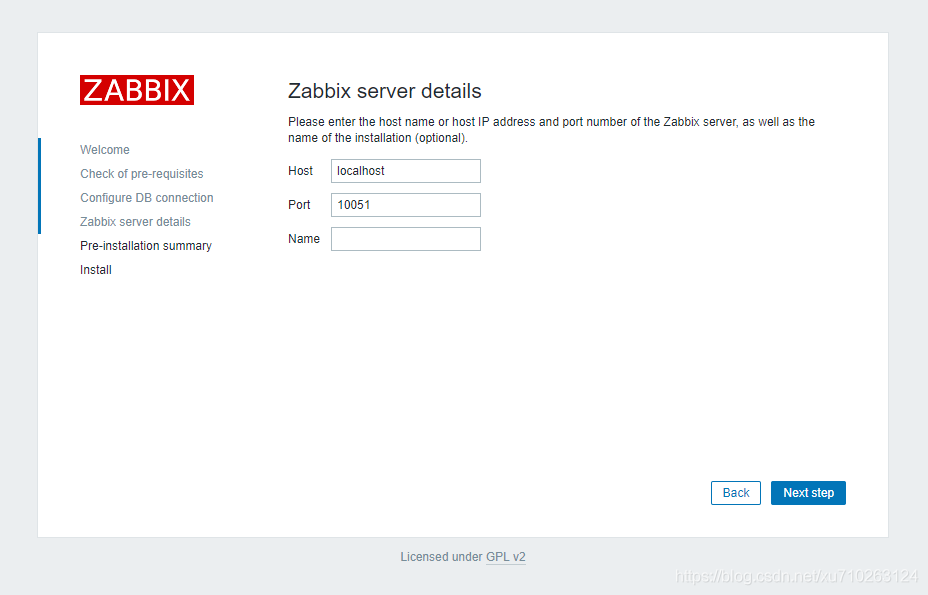The height and width of the screenshot is (595, 928).
Task: Click the Zabbix server details page heading
Action: click(385, 91)
